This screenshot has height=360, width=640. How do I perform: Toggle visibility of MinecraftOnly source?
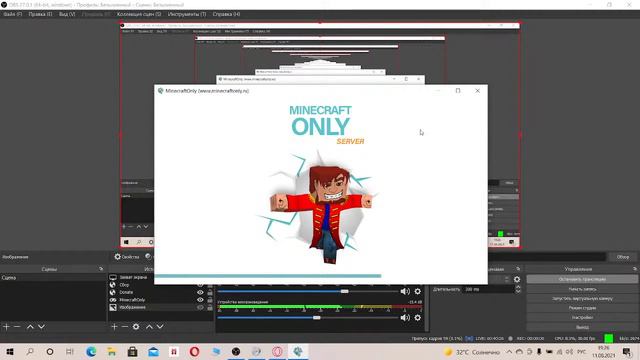click(x=200, y=300)
